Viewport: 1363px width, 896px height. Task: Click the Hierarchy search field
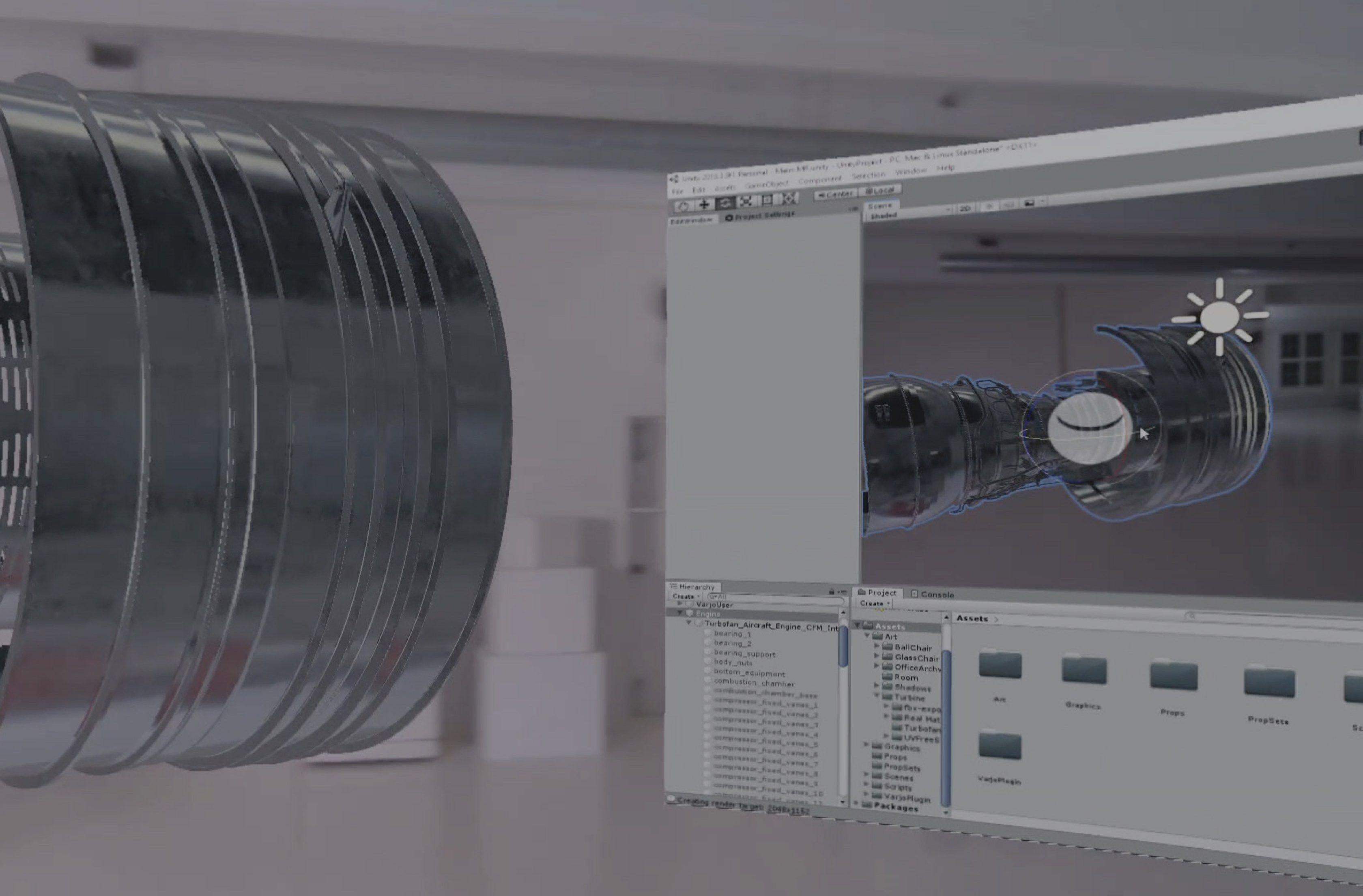[776, 598]
